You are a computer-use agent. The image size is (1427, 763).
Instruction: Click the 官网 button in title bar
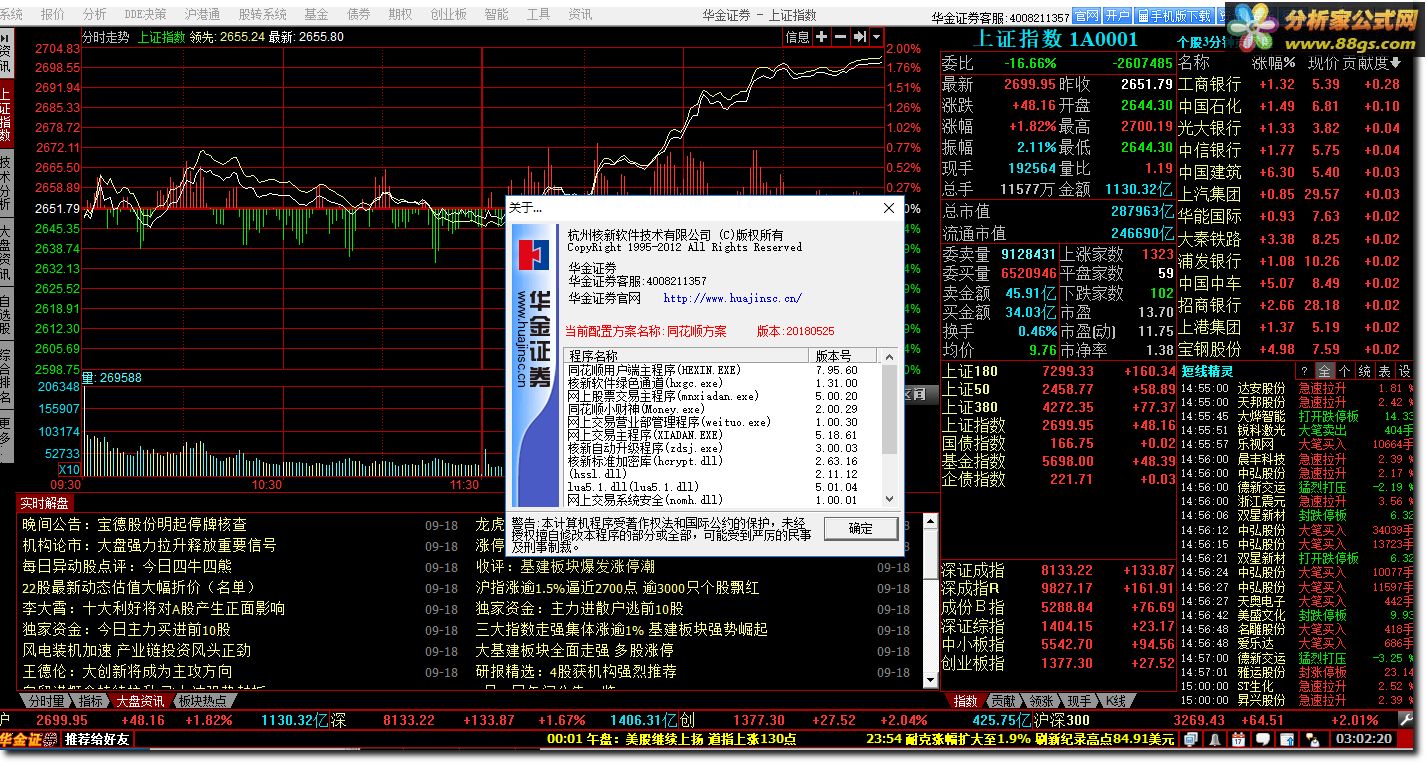1087,16
